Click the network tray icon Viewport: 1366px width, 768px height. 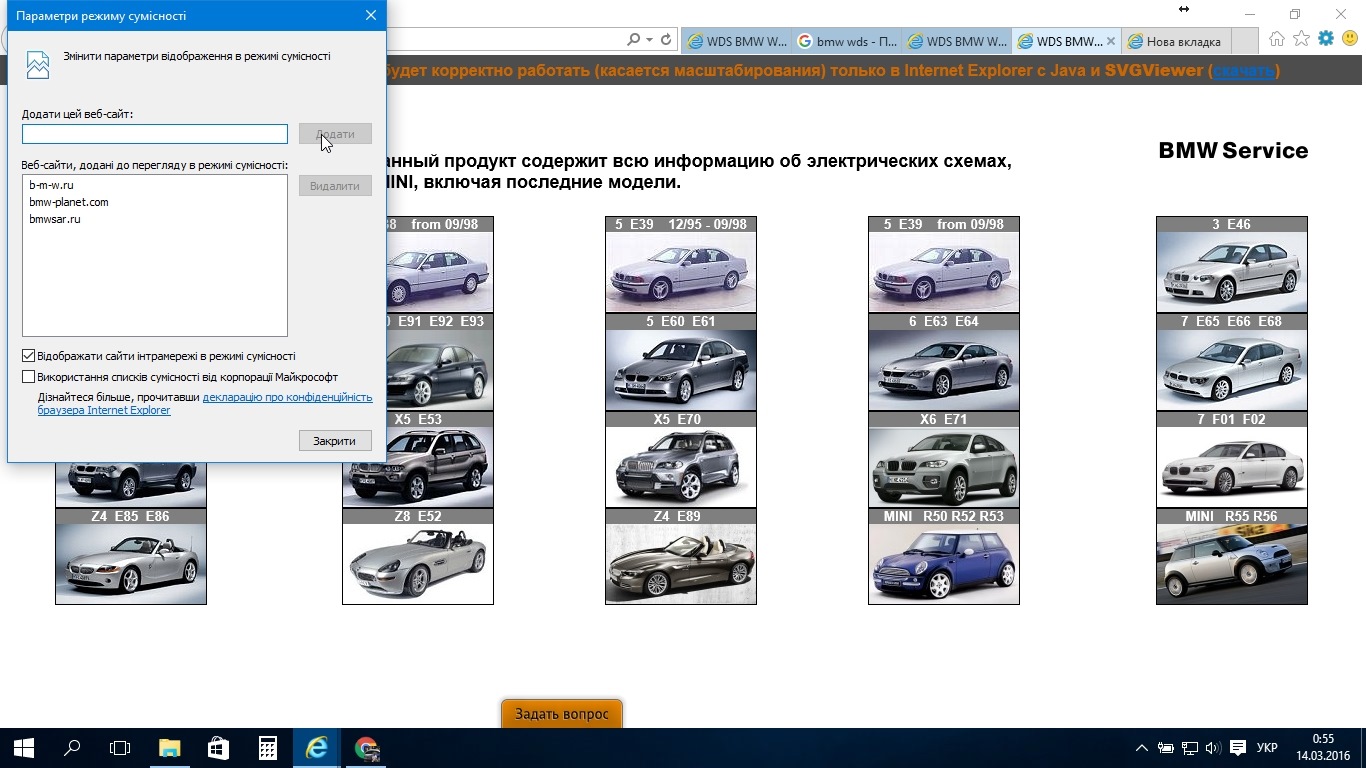(x=1190, y=748)
